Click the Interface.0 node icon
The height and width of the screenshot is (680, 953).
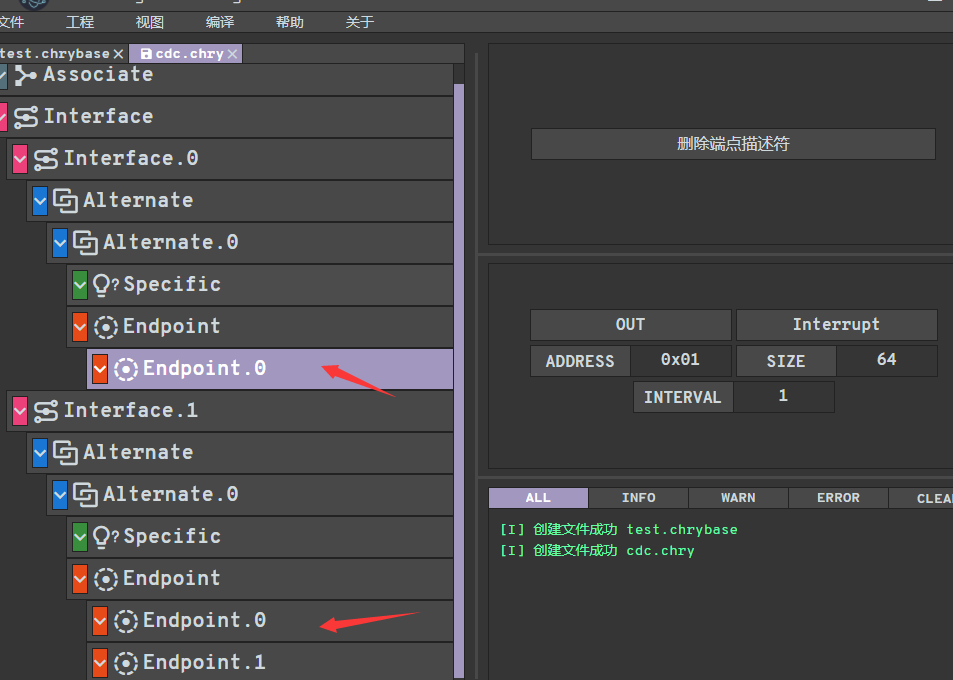coord(46,159)
